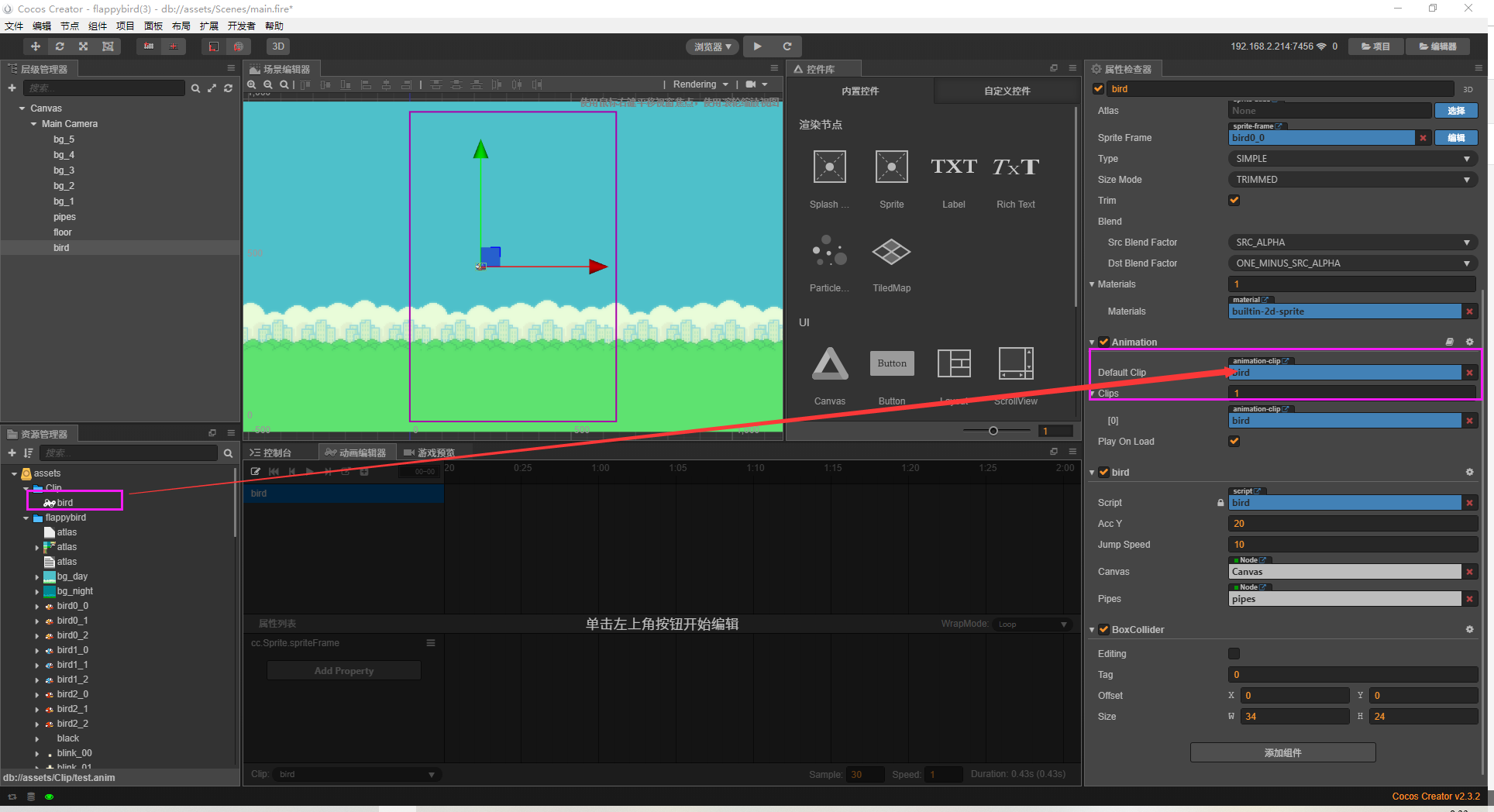Toggle the Animation component checkbox

(x=1103, y=342)
